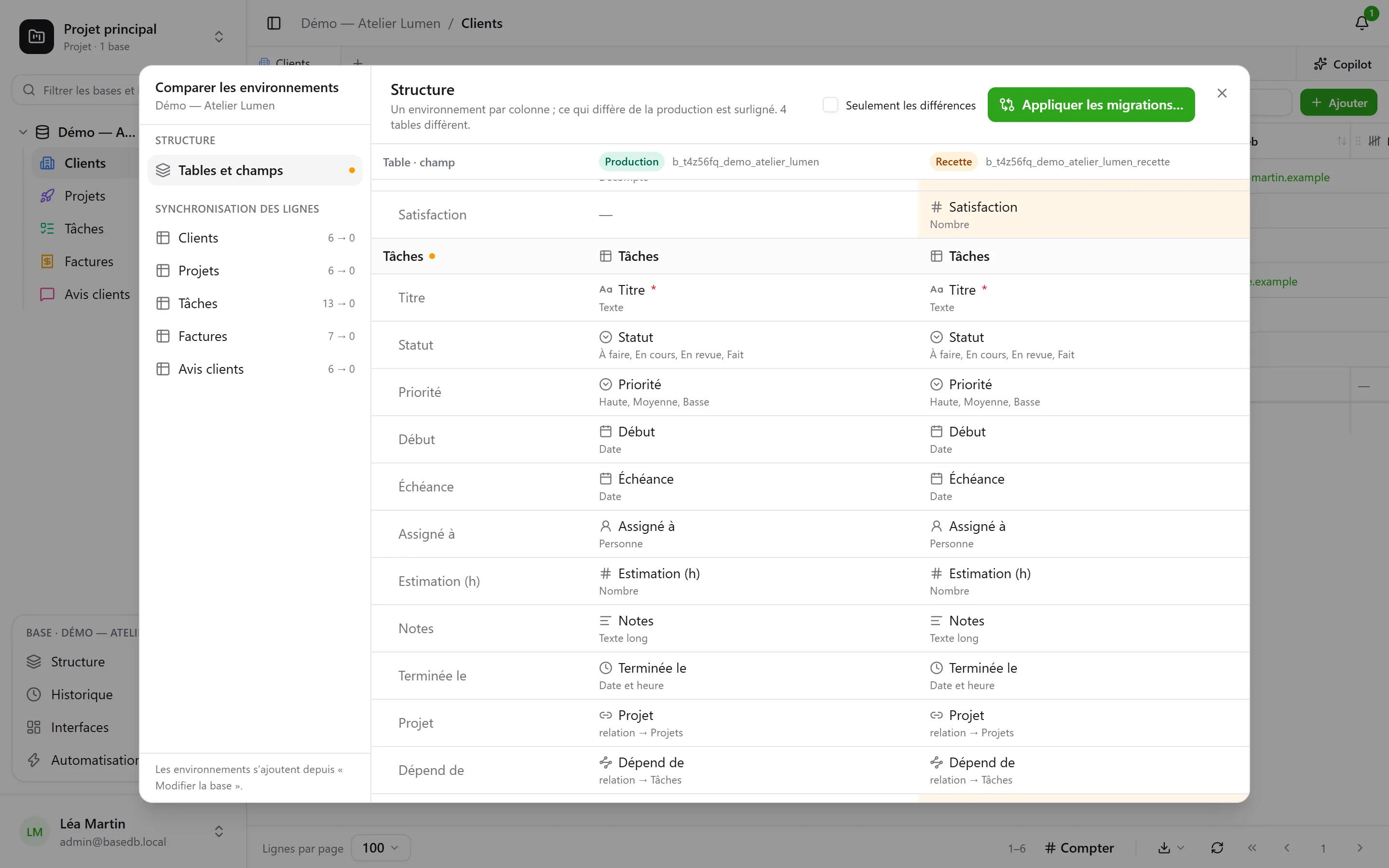The image size is (1389, 868).
Task: Go to previous page arrow
Action: 1287,847
